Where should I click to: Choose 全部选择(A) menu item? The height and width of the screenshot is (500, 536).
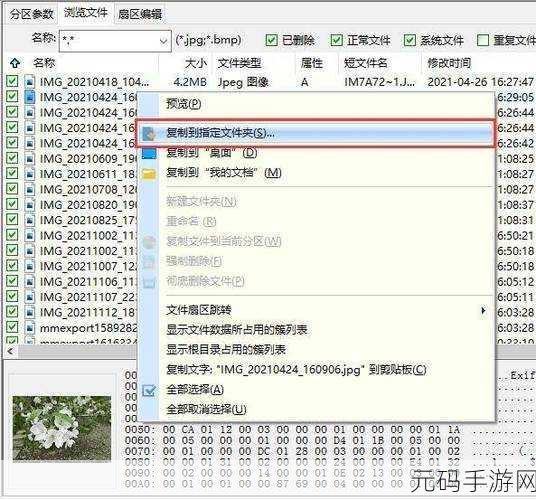tap(316, 390)
